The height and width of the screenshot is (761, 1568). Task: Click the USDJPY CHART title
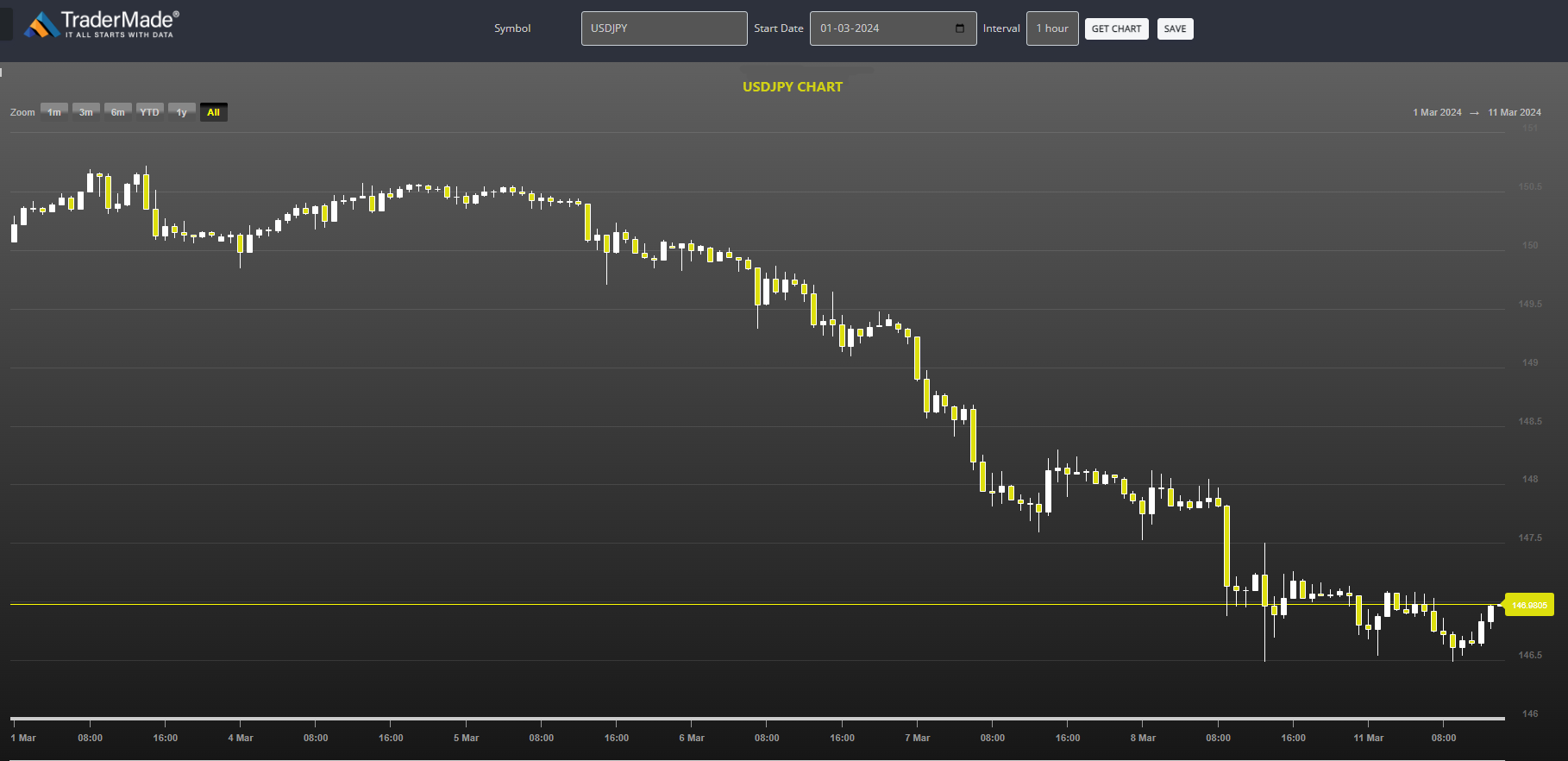(x=793, y=86)
